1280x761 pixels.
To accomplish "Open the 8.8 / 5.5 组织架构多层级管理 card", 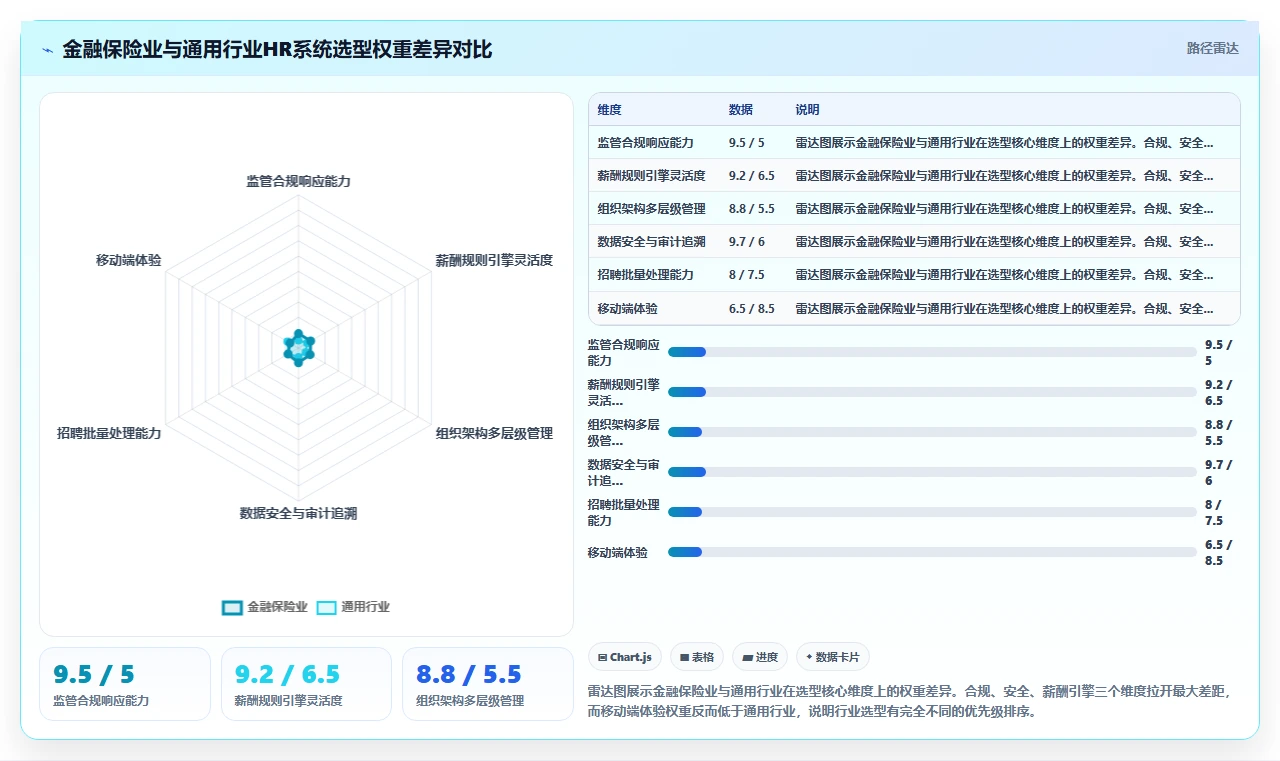I will pyautogui.click(x=488, y=684).
